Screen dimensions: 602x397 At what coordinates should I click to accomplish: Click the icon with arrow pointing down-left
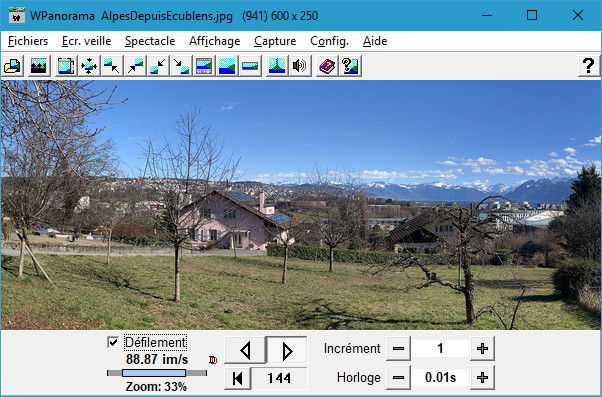pyautogui.click(x=158, y=66)
